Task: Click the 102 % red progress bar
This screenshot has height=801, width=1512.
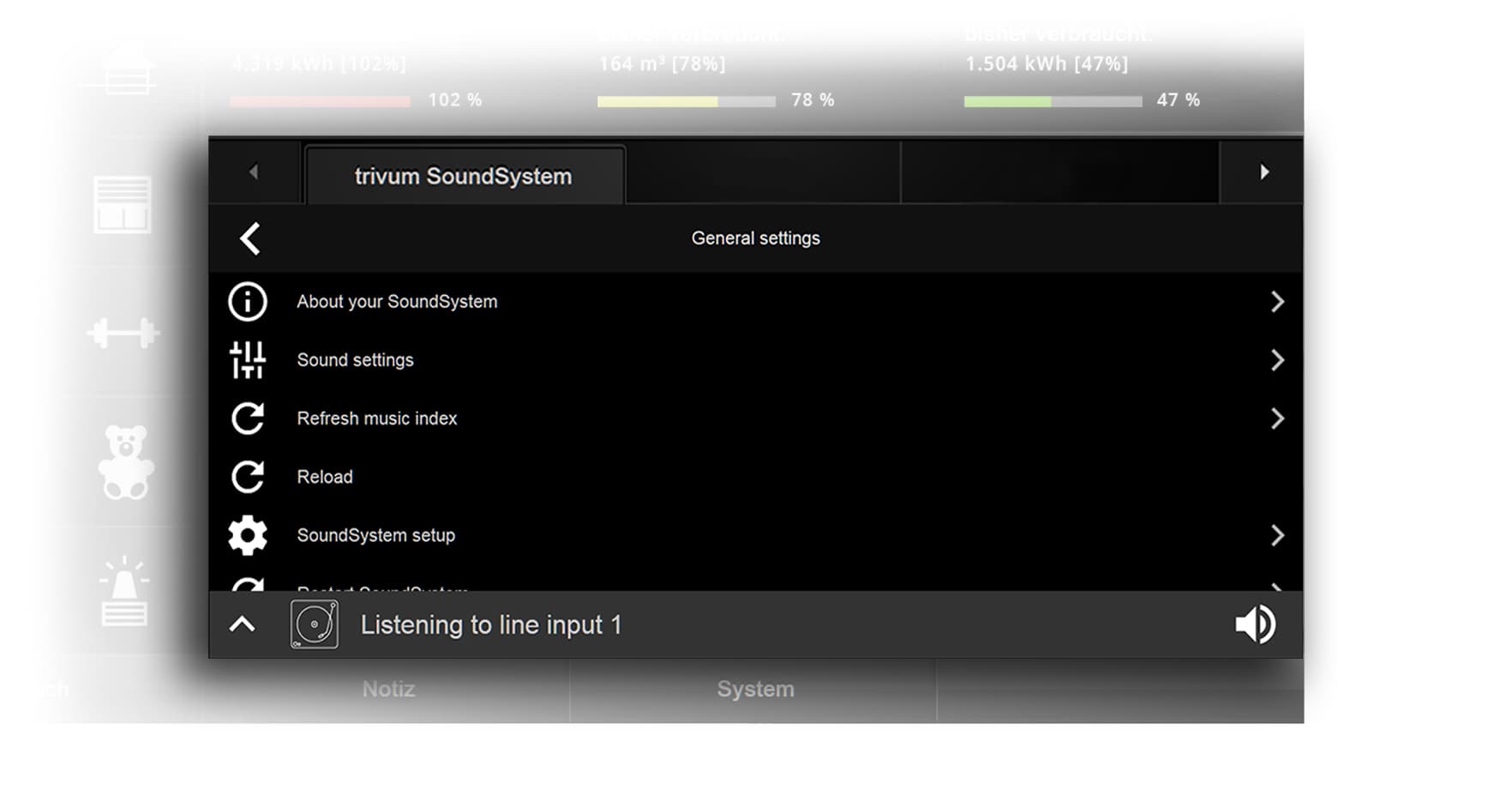Action: [x=320, y=101]
